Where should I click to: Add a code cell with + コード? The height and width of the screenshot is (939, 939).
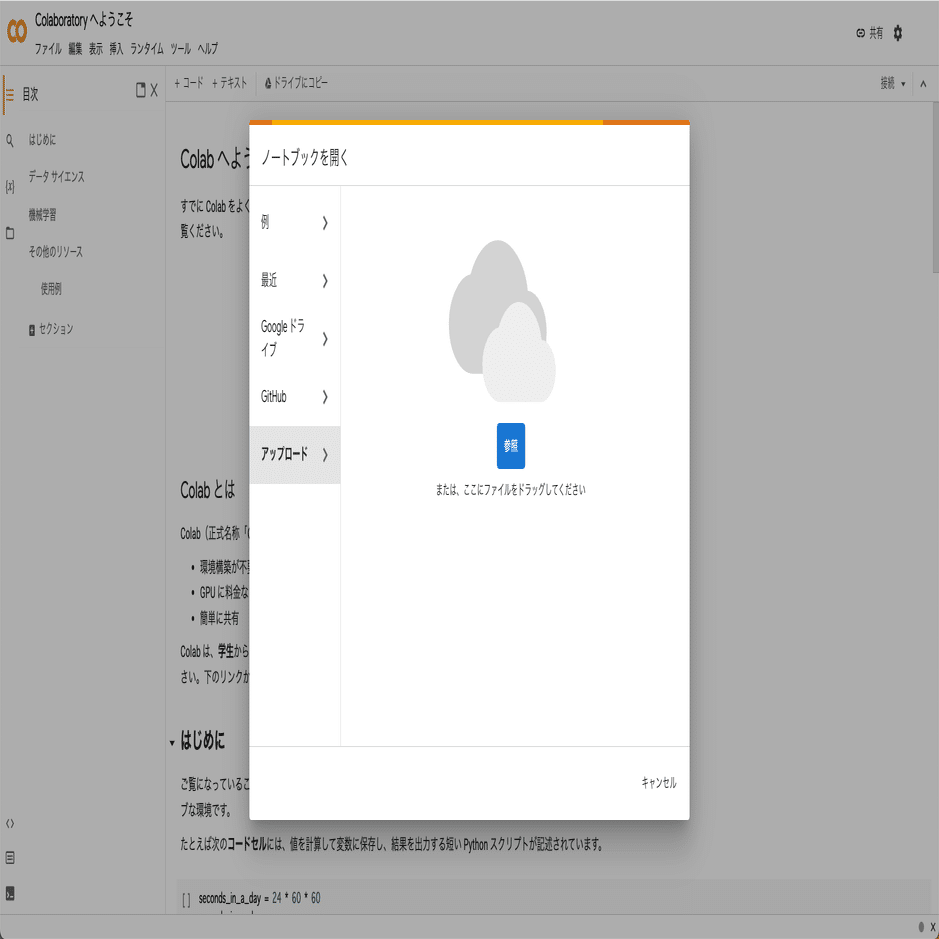coord(189,83)
